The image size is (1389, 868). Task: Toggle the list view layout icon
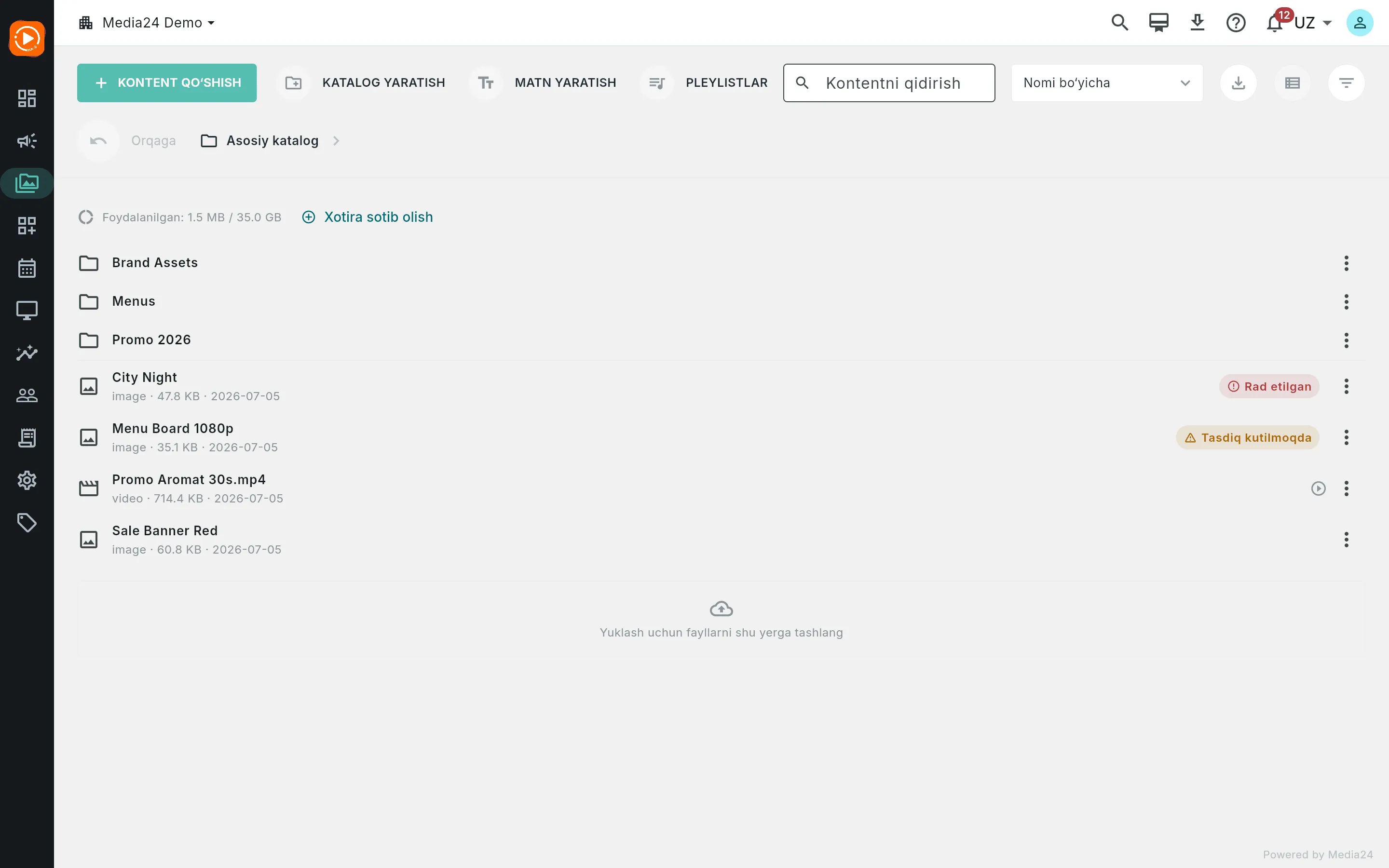[1293, 83]
